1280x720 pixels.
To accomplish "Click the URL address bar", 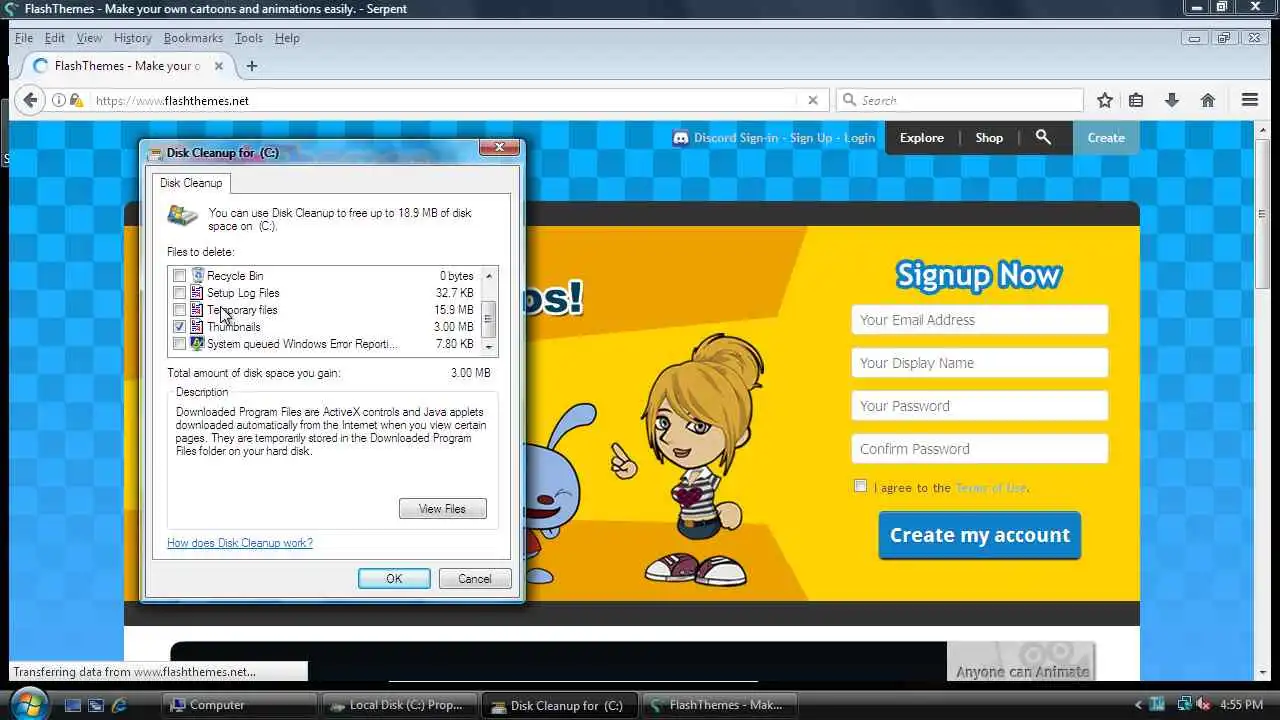I will tap(440, 100).
